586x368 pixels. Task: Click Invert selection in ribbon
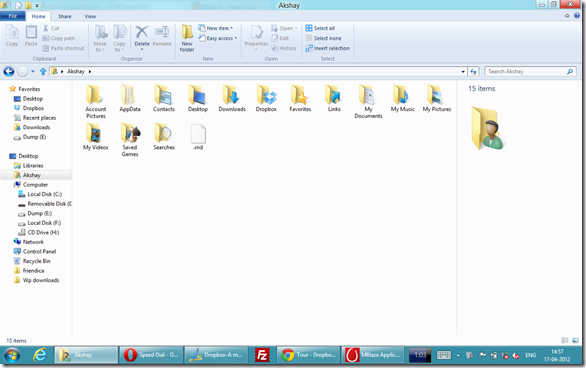pos(328,48)
